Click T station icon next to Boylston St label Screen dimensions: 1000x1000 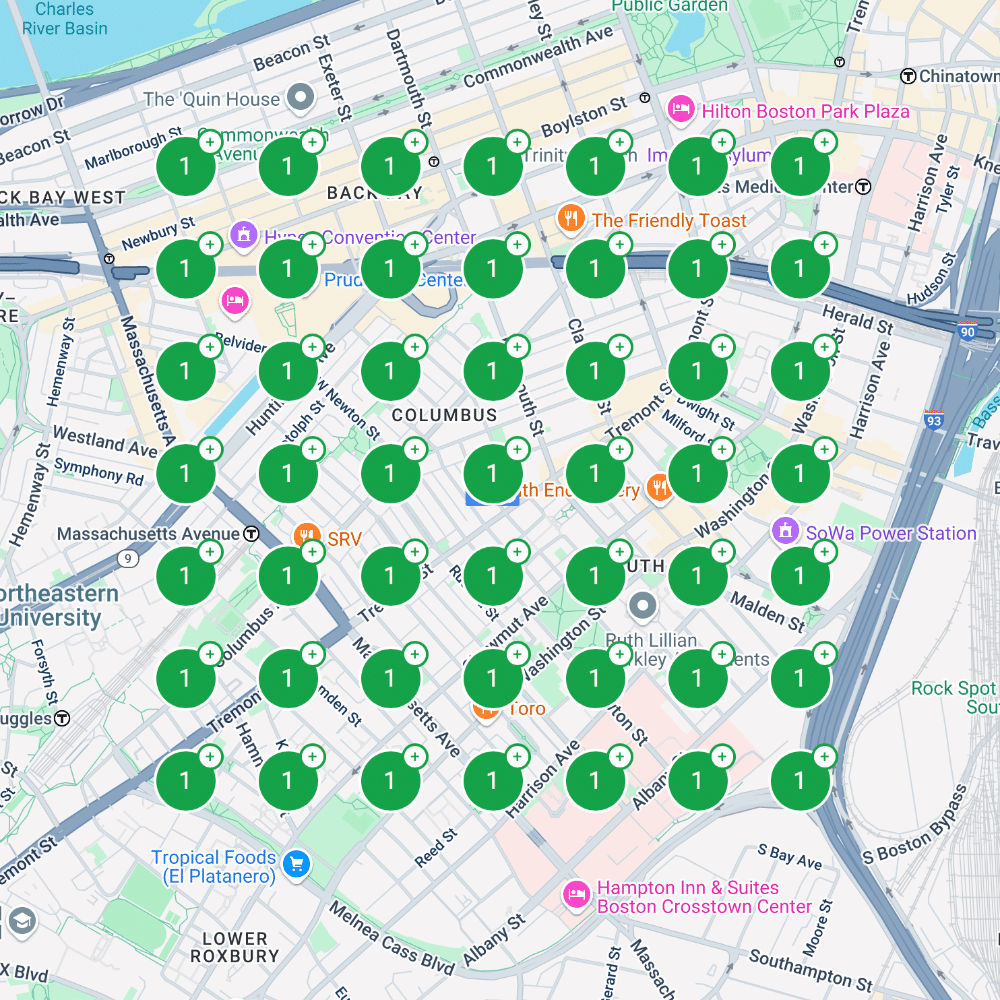[645, 98]
